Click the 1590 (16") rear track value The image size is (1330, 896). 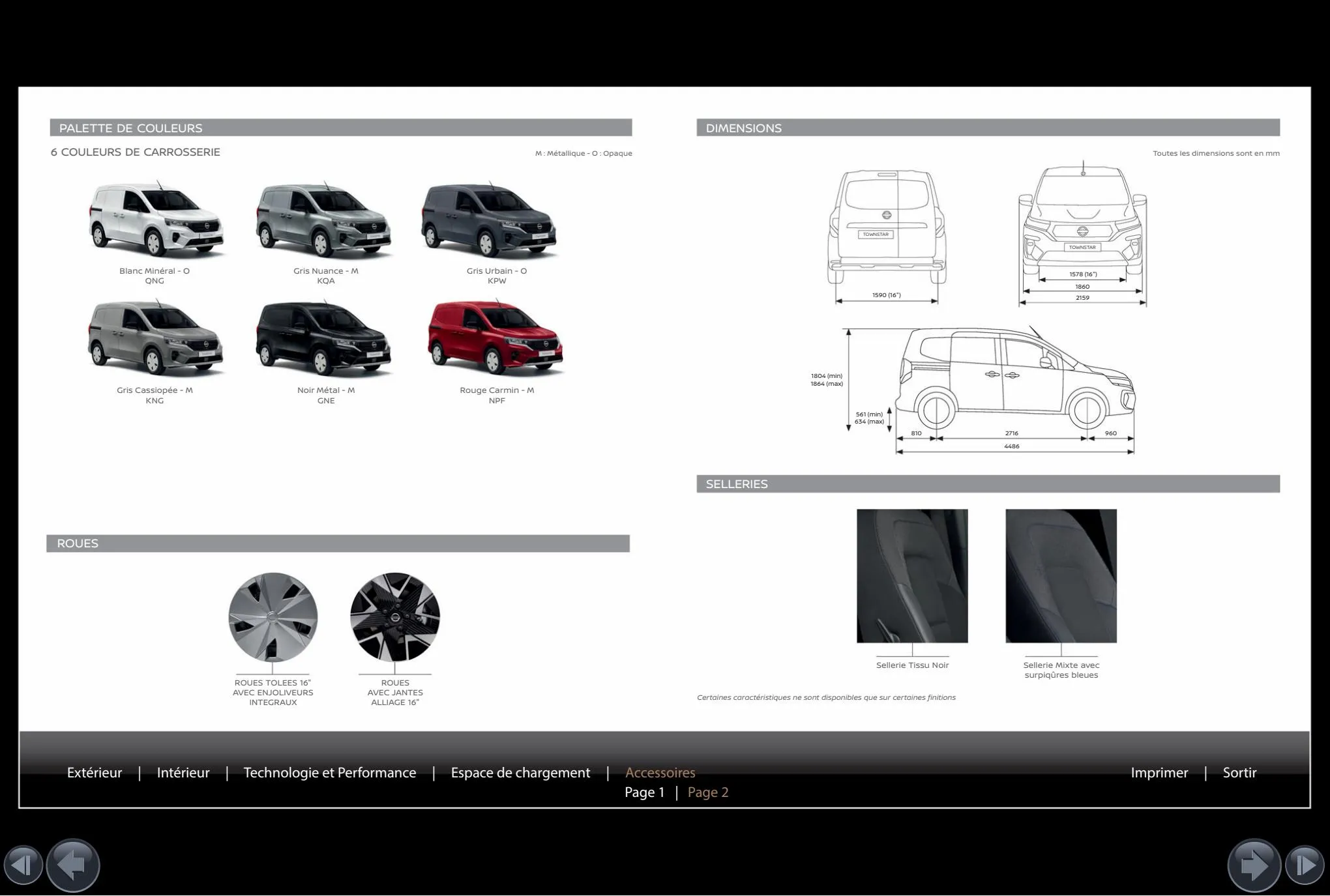[886, 295]
